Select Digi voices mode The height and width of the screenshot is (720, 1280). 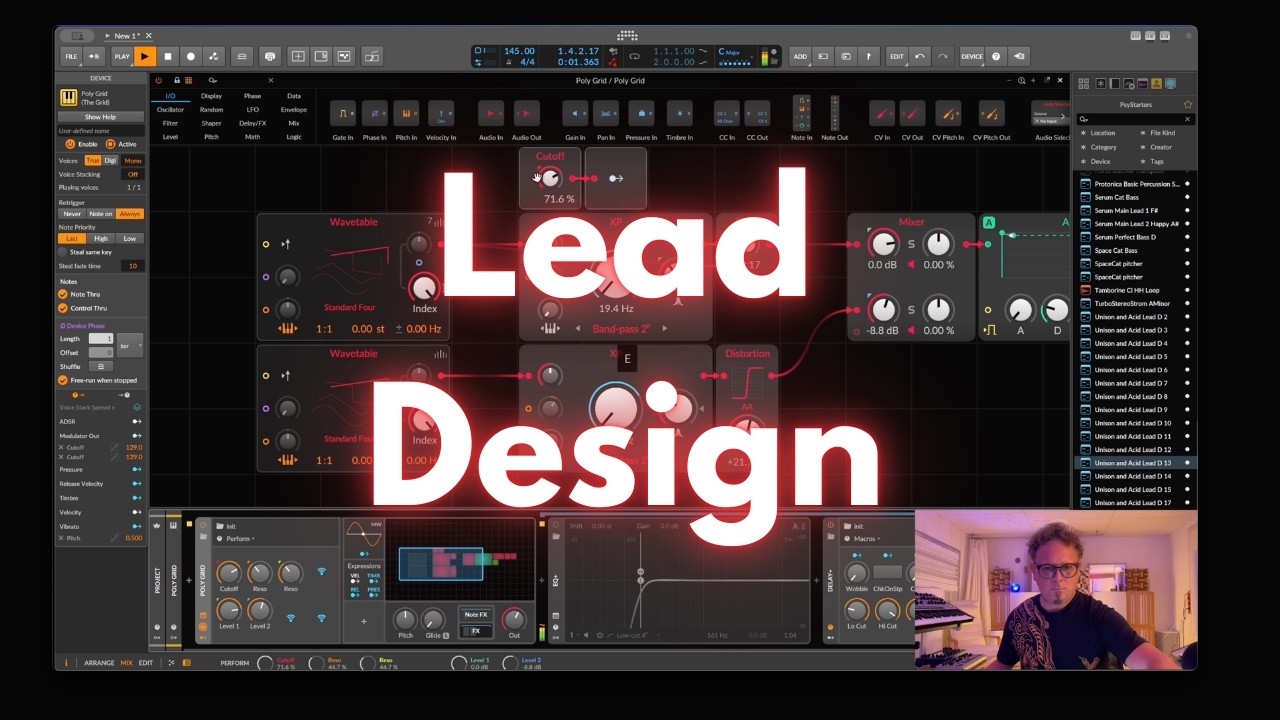pos(111,160)
